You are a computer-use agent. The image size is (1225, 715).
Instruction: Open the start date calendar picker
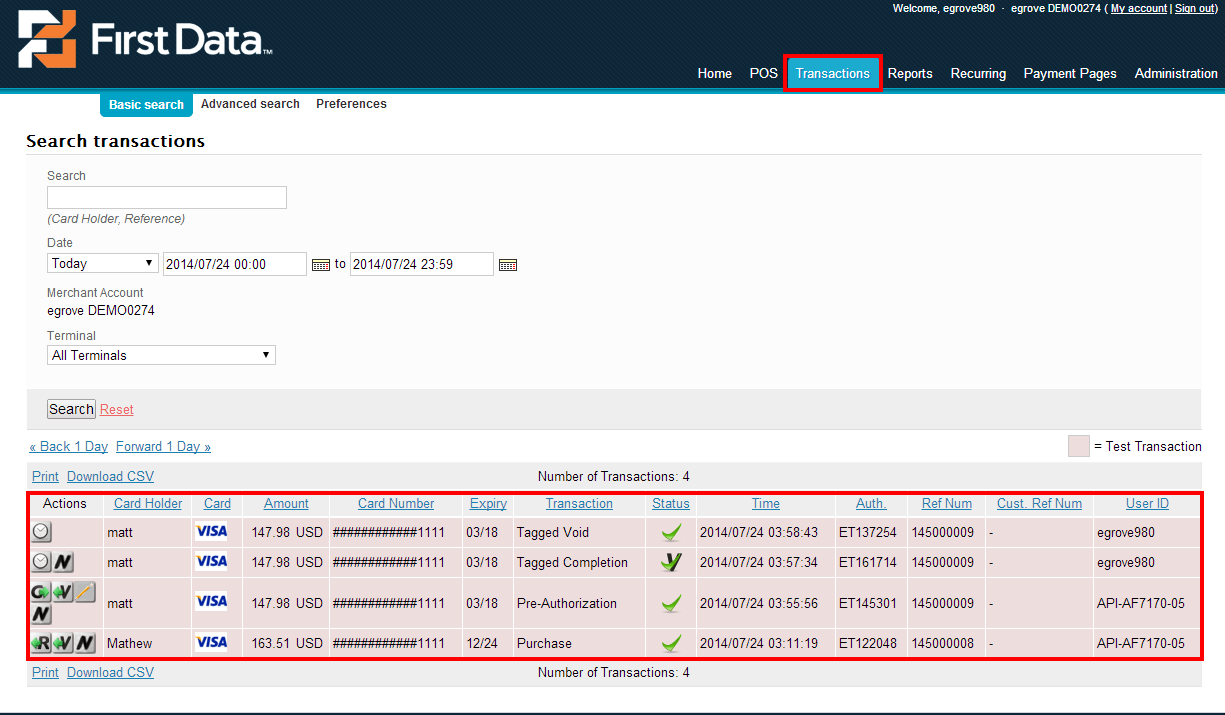tap(321, 265)
